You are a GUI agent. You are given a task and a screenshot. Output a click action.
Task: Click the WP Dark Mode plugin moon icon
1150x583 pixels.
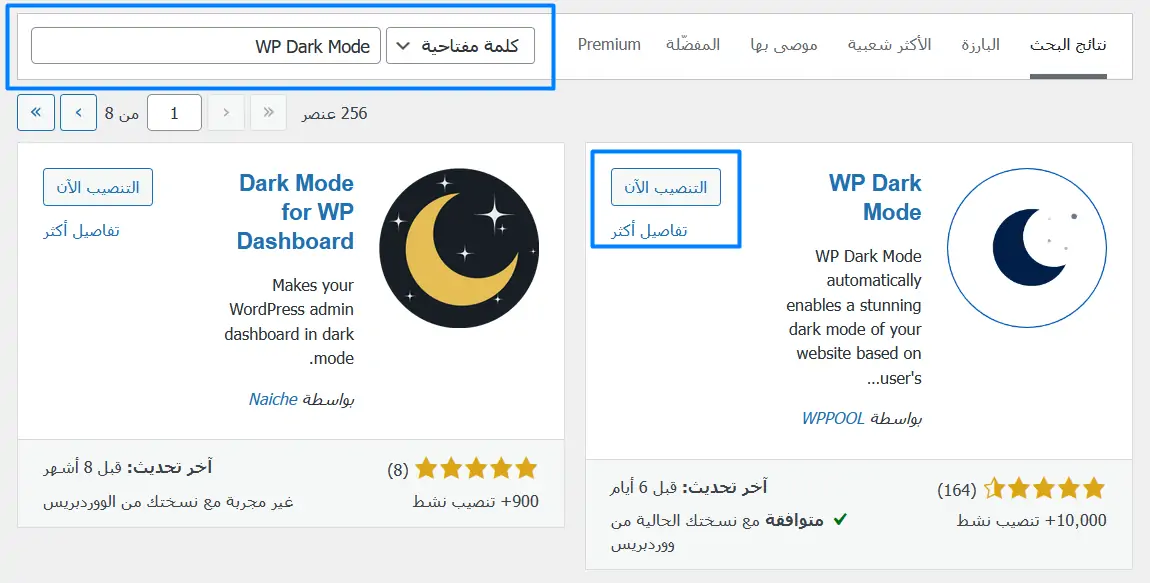pyautogui.click(x=1027, y=248)
